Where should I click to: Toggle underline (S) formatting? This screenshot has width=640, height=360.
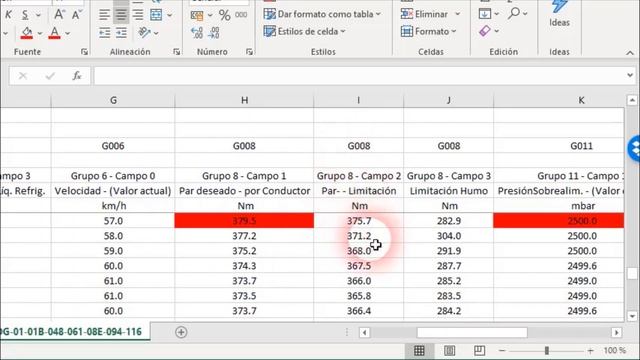tap(25, 15)
